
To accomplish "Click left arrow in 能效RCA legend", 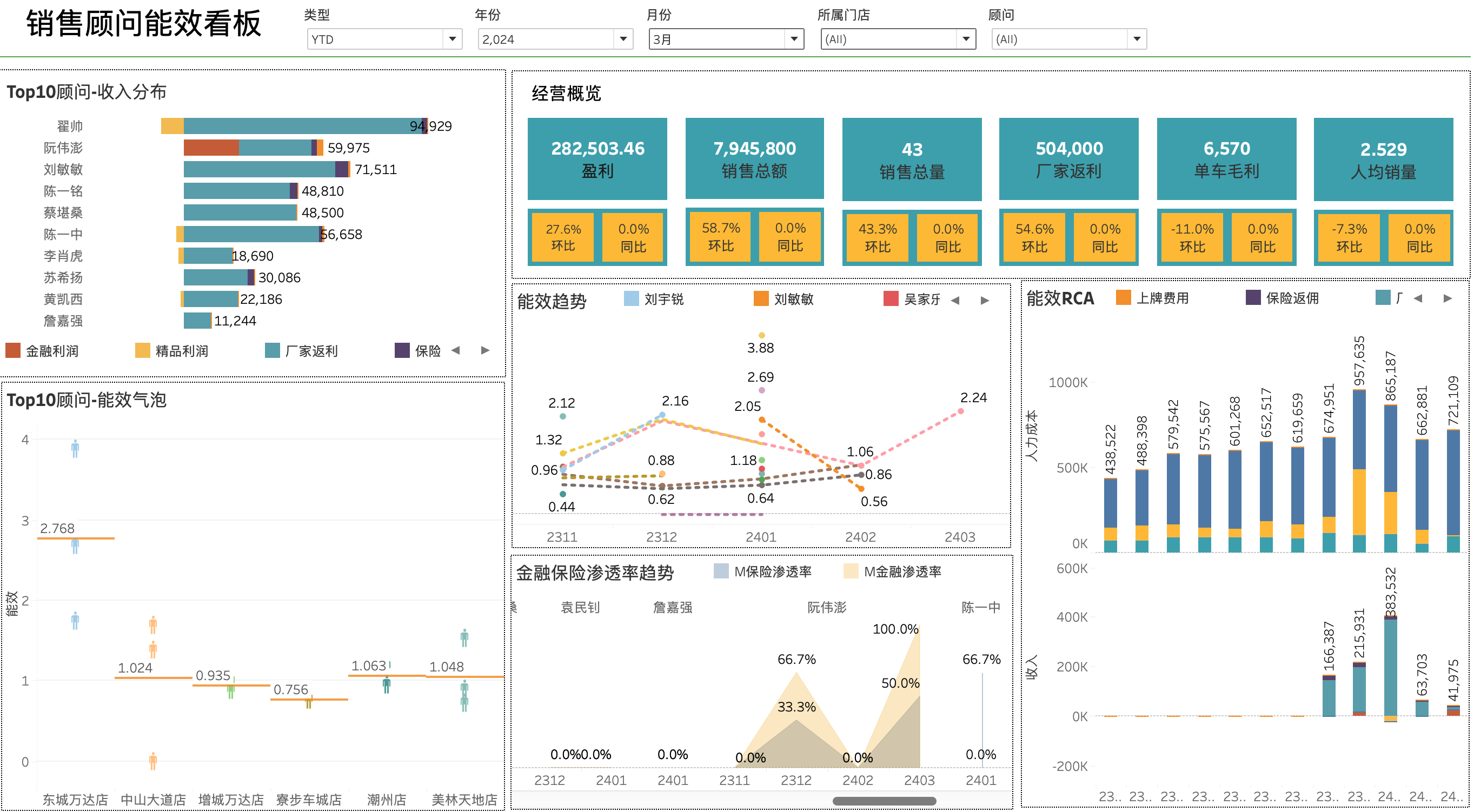I will pyautogui.click(x=1418, y=298).
